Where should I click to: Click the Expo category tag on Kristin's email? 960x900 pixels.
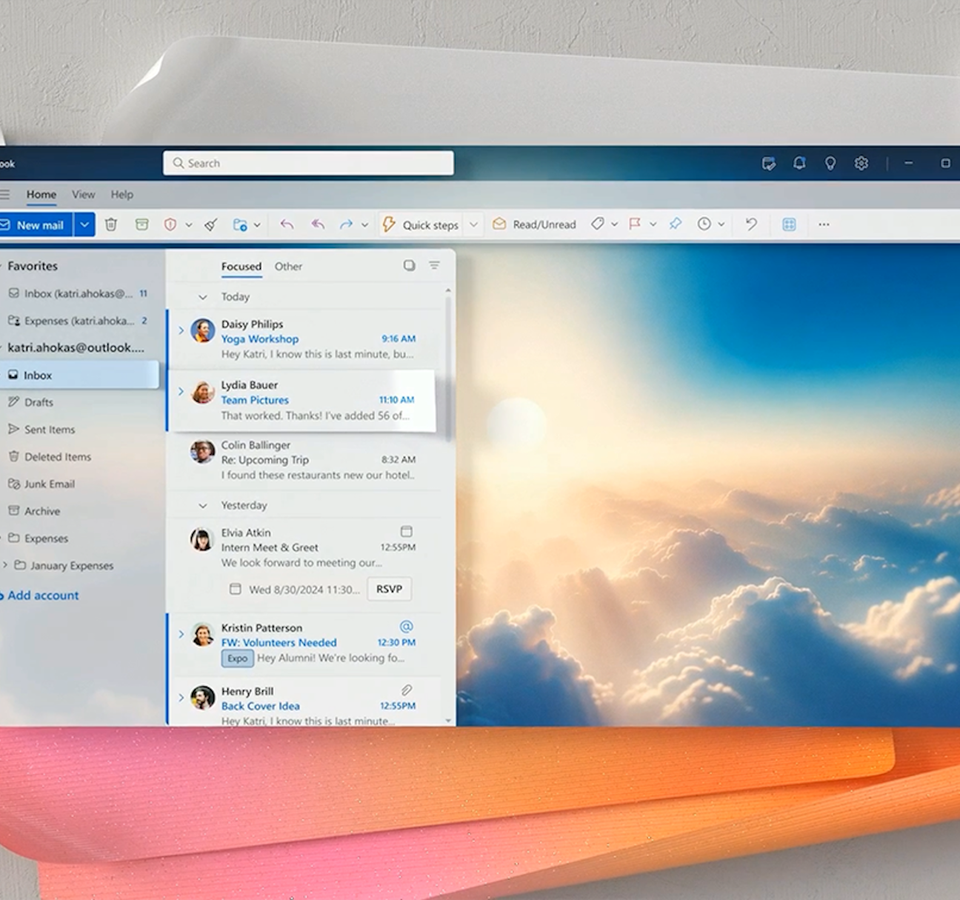(x=238, y=658)
